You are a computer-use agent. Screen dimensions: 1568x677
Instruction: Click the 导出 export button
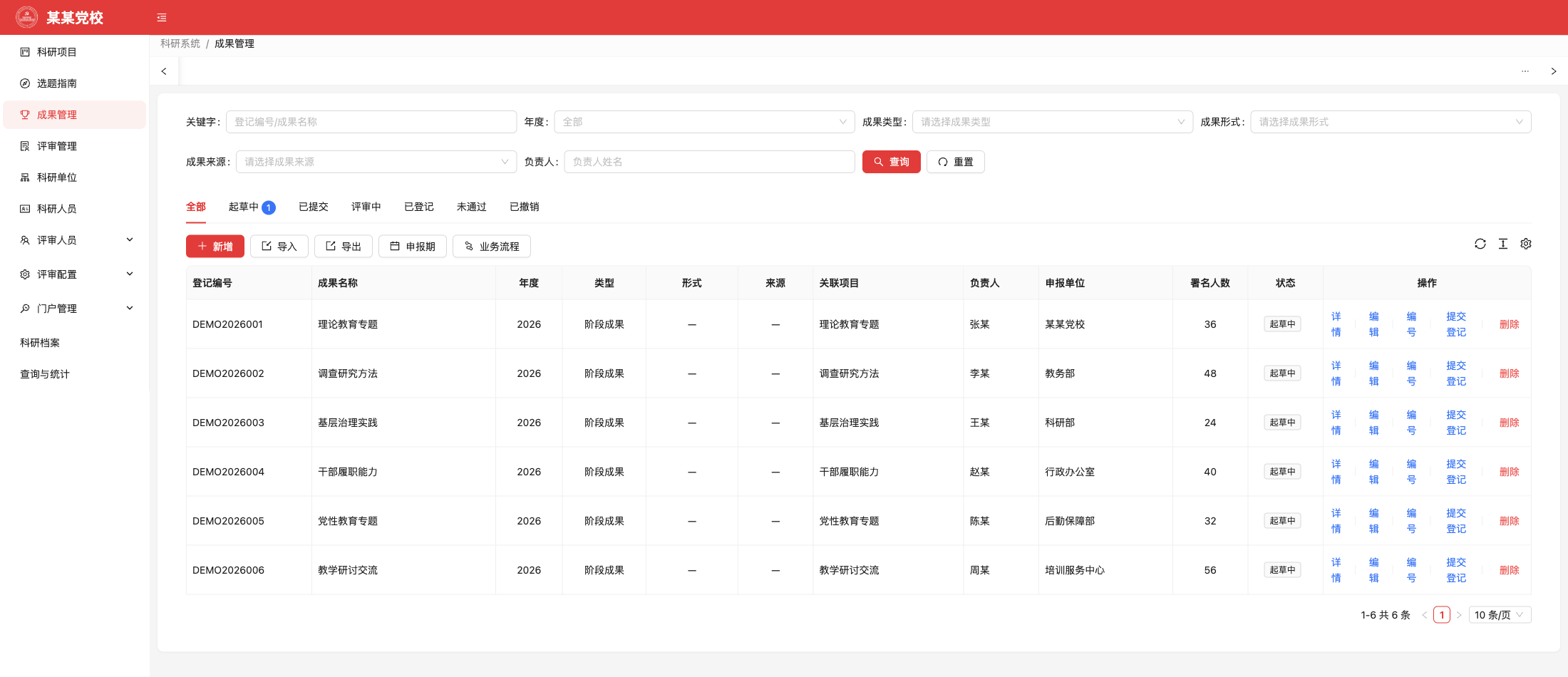(343, 247)
